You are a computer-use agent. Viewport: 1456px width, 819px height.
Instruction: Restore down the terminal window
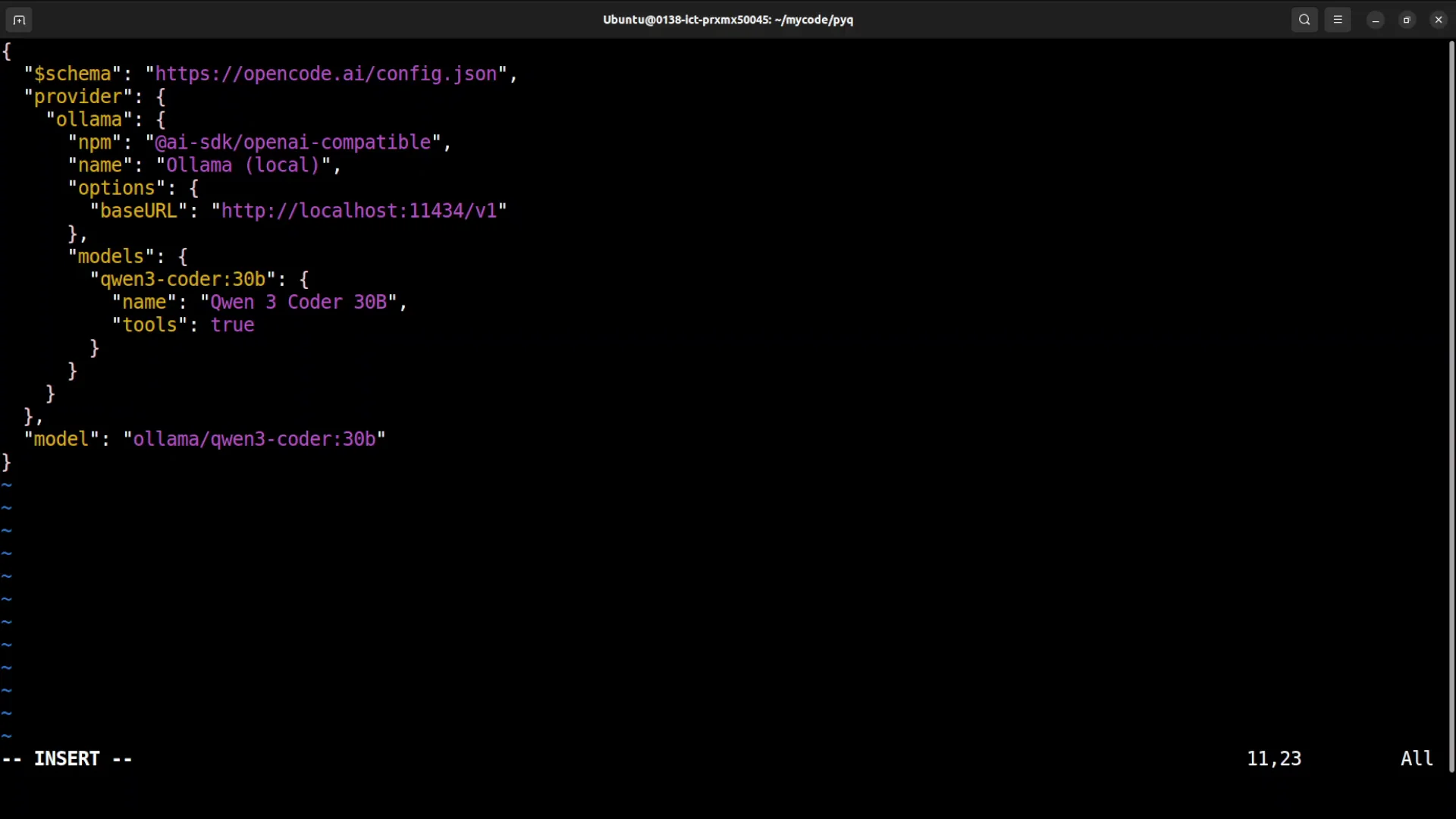1407,20
